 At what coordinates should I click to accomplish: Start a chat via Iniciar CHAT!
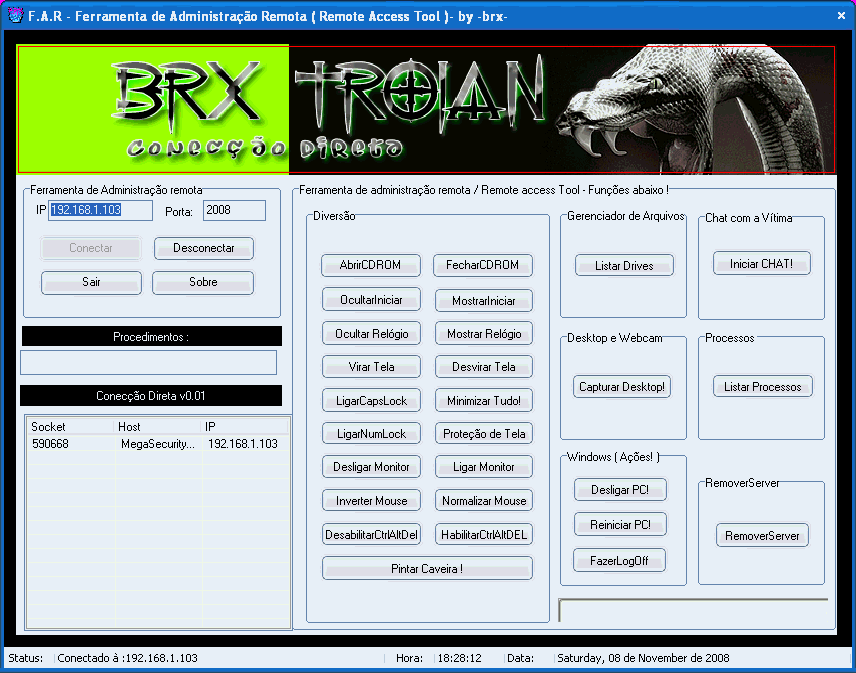(x=762, y=262)
